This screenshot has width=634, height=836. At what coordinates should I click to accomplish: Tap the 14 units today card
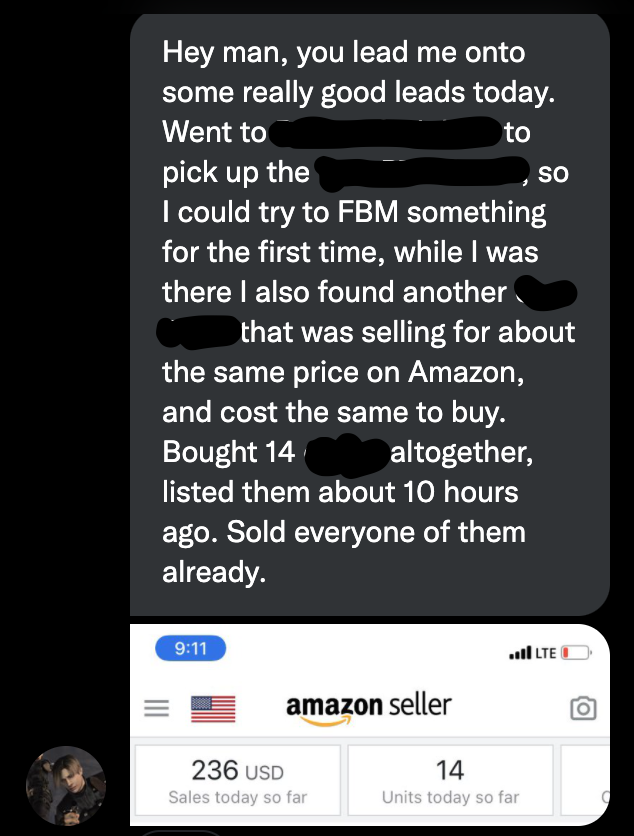(450, 781)
